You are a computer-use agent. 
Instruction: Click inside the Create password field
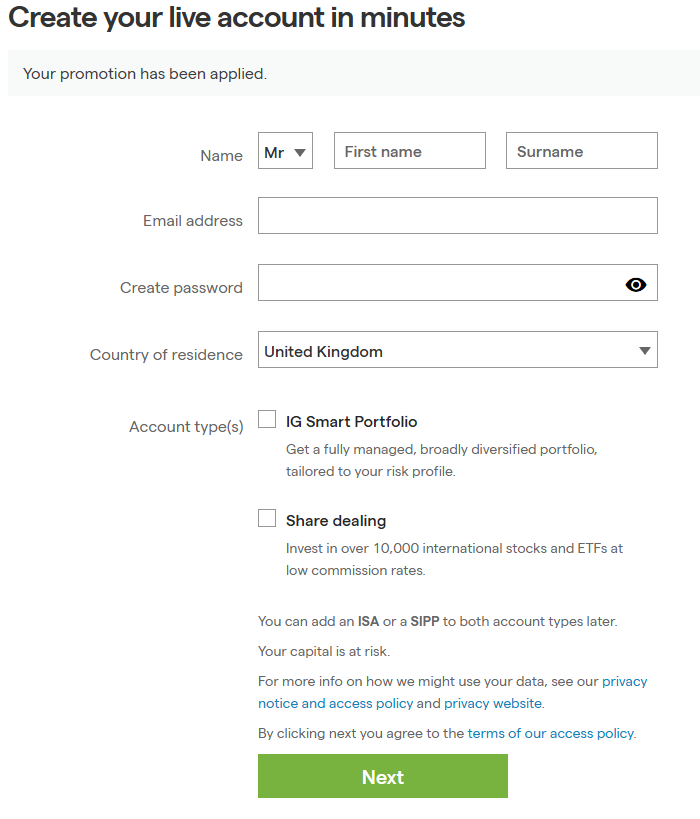(x=437, y=283)
